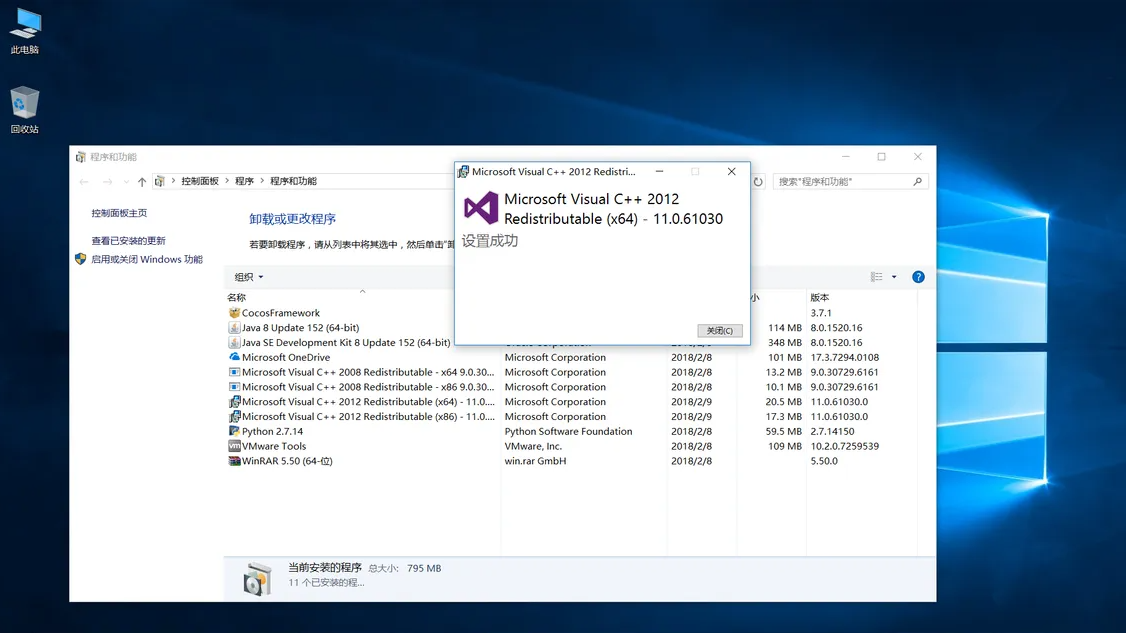Viewport: 1126px width, 633px height.
Task: Click the 关闭(C) button in the setup dialog
Action: [x=720, y=331]
